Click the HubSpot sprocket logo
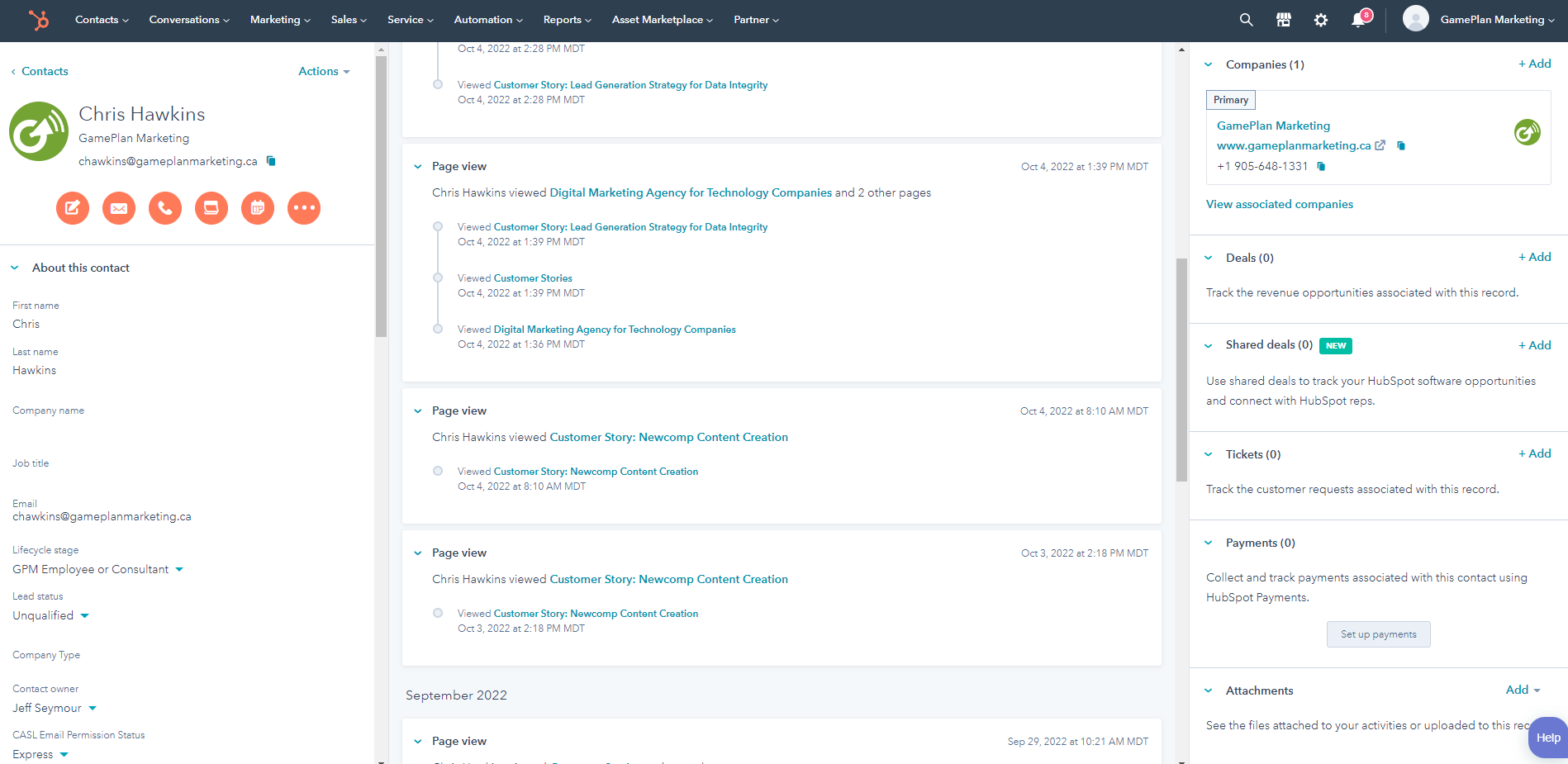Screen dimensions: 1568x764 pyautogui.click(x=38, y=20)
